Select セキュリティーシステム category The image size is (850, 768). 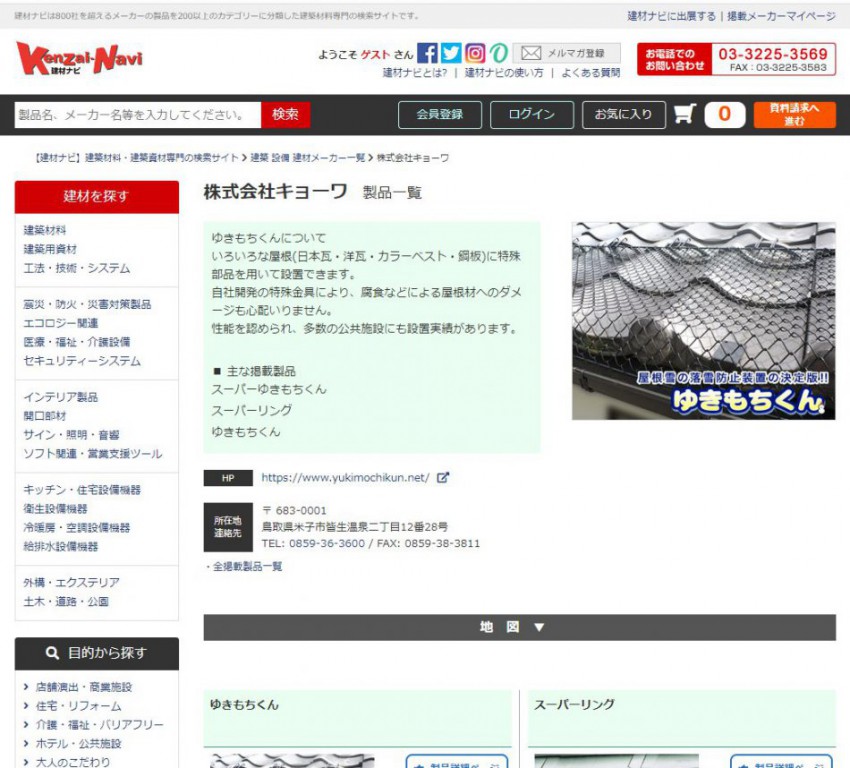[x=82, y=361]
